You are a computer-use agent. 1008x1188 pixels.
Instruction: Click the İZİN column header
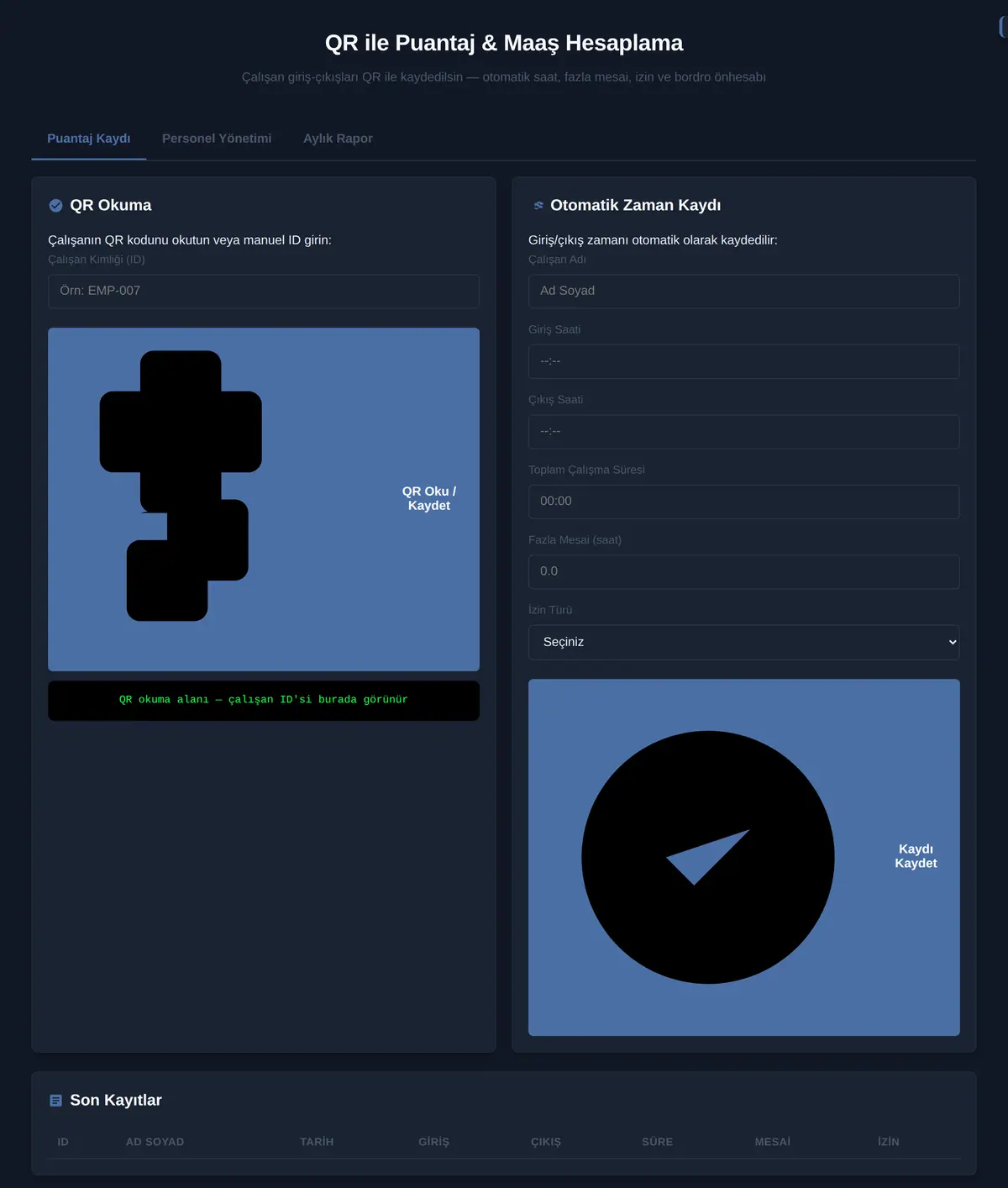click(889, 1142)
